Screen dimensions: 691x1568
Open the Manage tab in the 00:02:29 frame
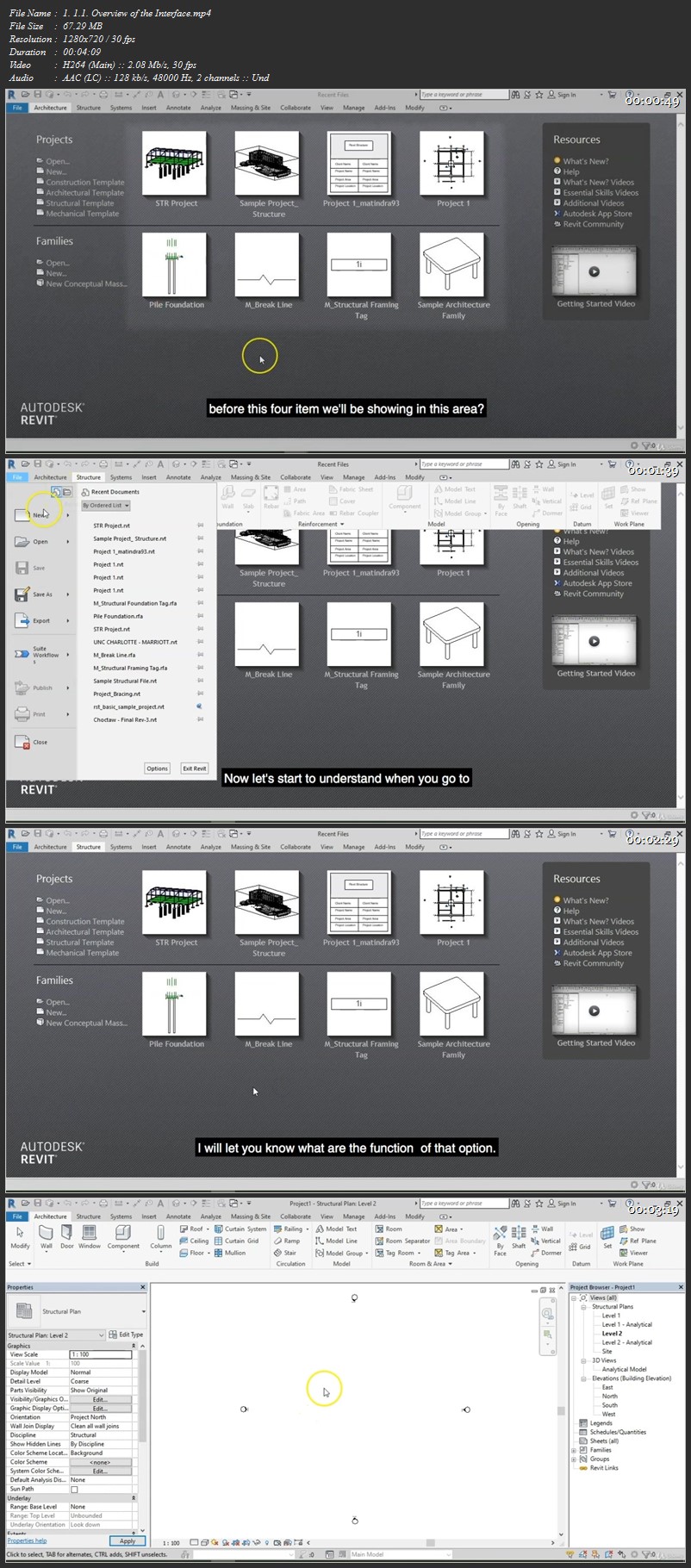pyautogui.click(x=354, y=847)
